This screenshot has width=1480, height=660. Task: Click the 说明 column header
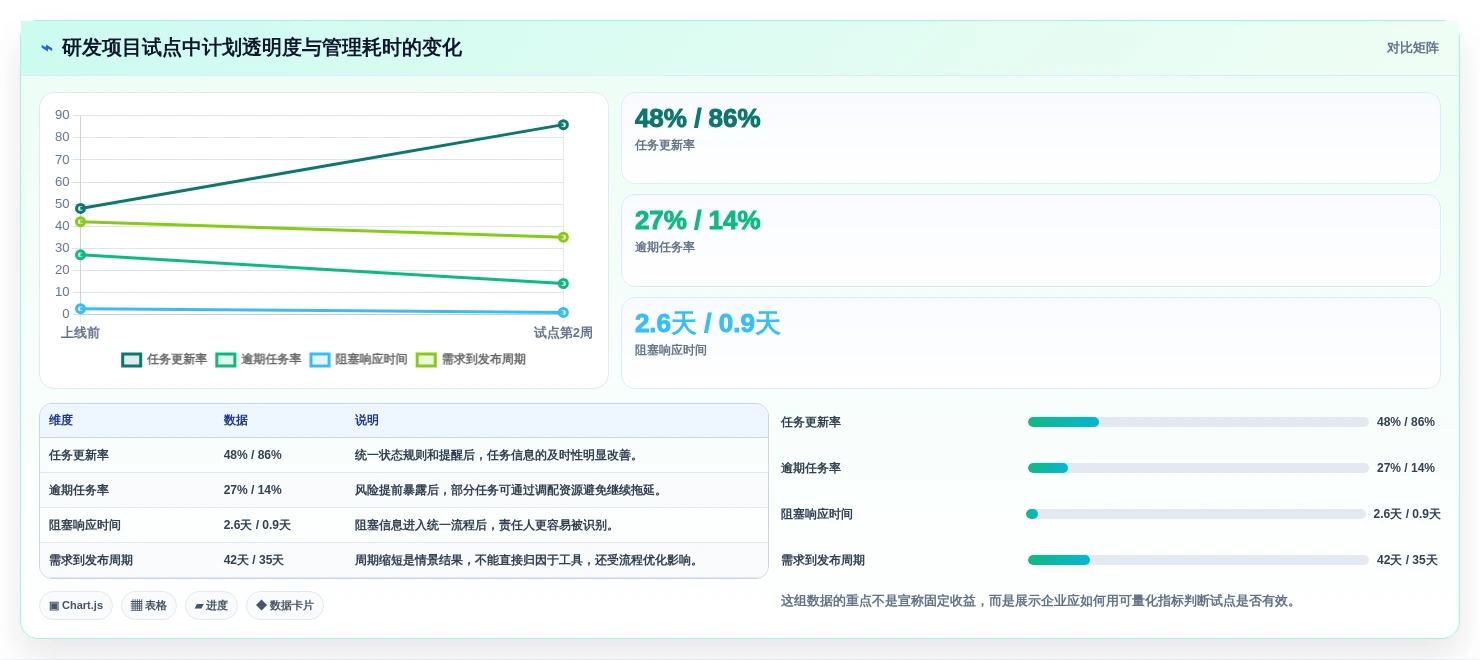click(367, 421)
